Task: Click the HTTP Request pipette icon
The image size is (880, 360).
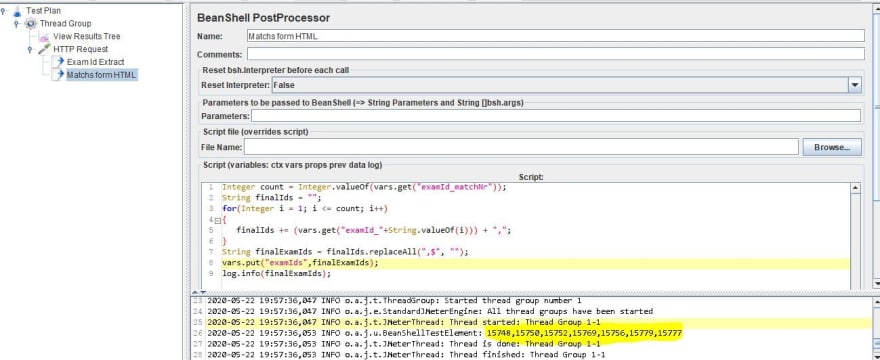Action: point(44,49)
